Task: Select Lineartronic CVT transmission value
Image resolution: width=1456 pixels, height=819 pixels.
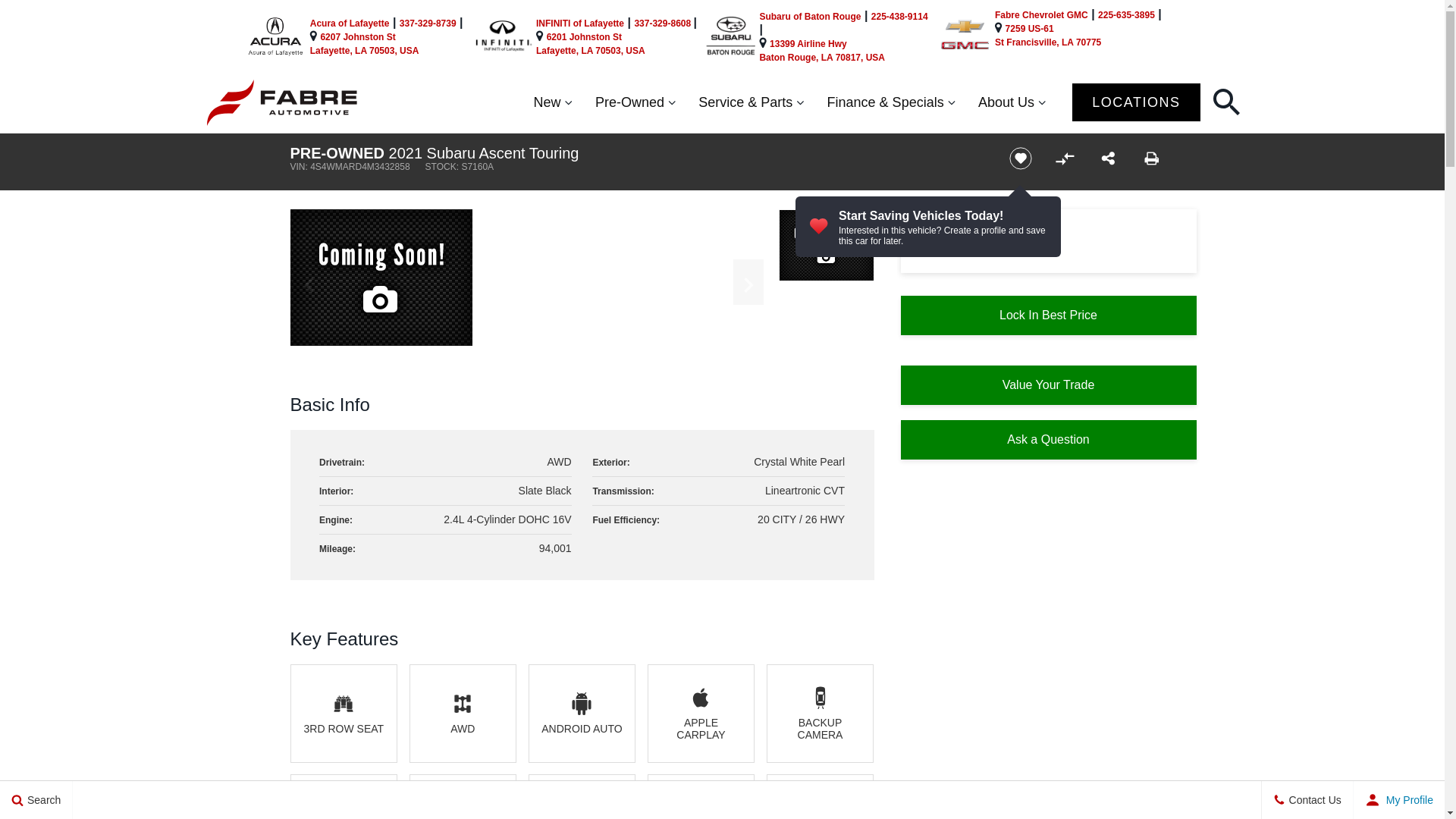Action: click(805, 491)
